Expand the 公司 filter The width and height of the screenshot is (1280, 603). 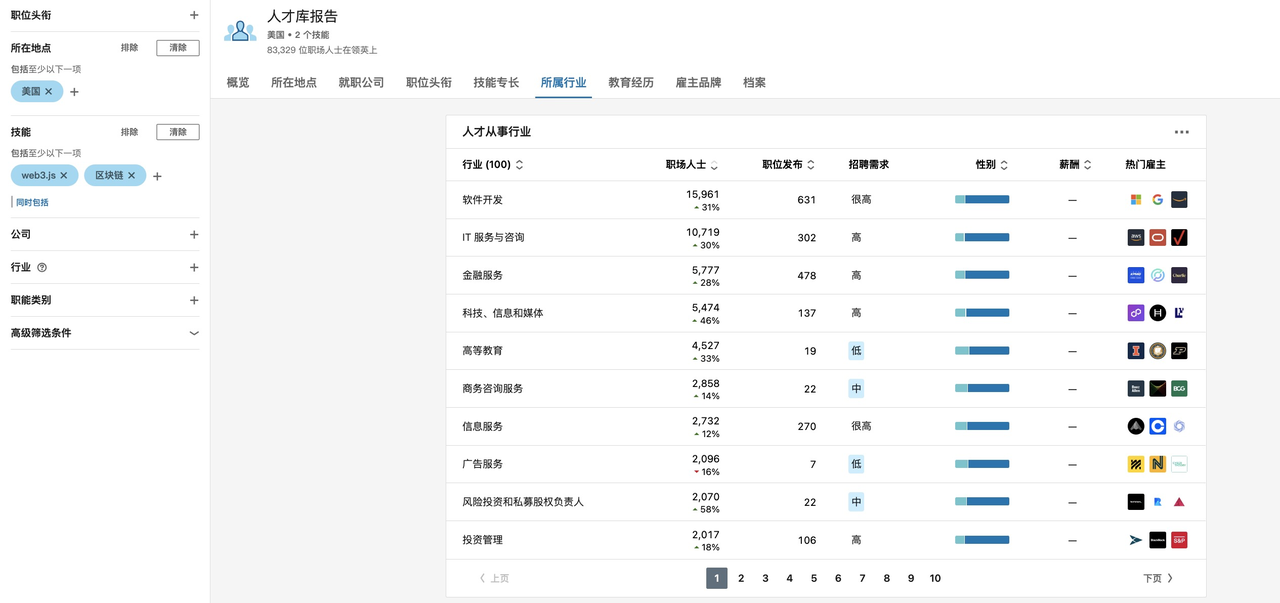tap(194, 234)
